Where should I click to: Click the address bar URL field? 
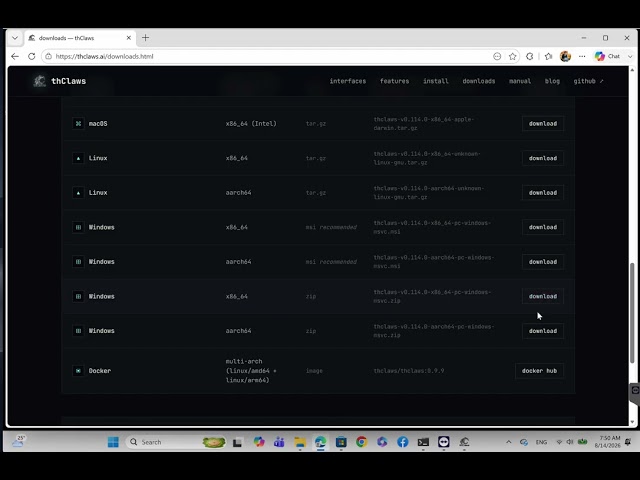pyautogui.click(x=269, y=56)
